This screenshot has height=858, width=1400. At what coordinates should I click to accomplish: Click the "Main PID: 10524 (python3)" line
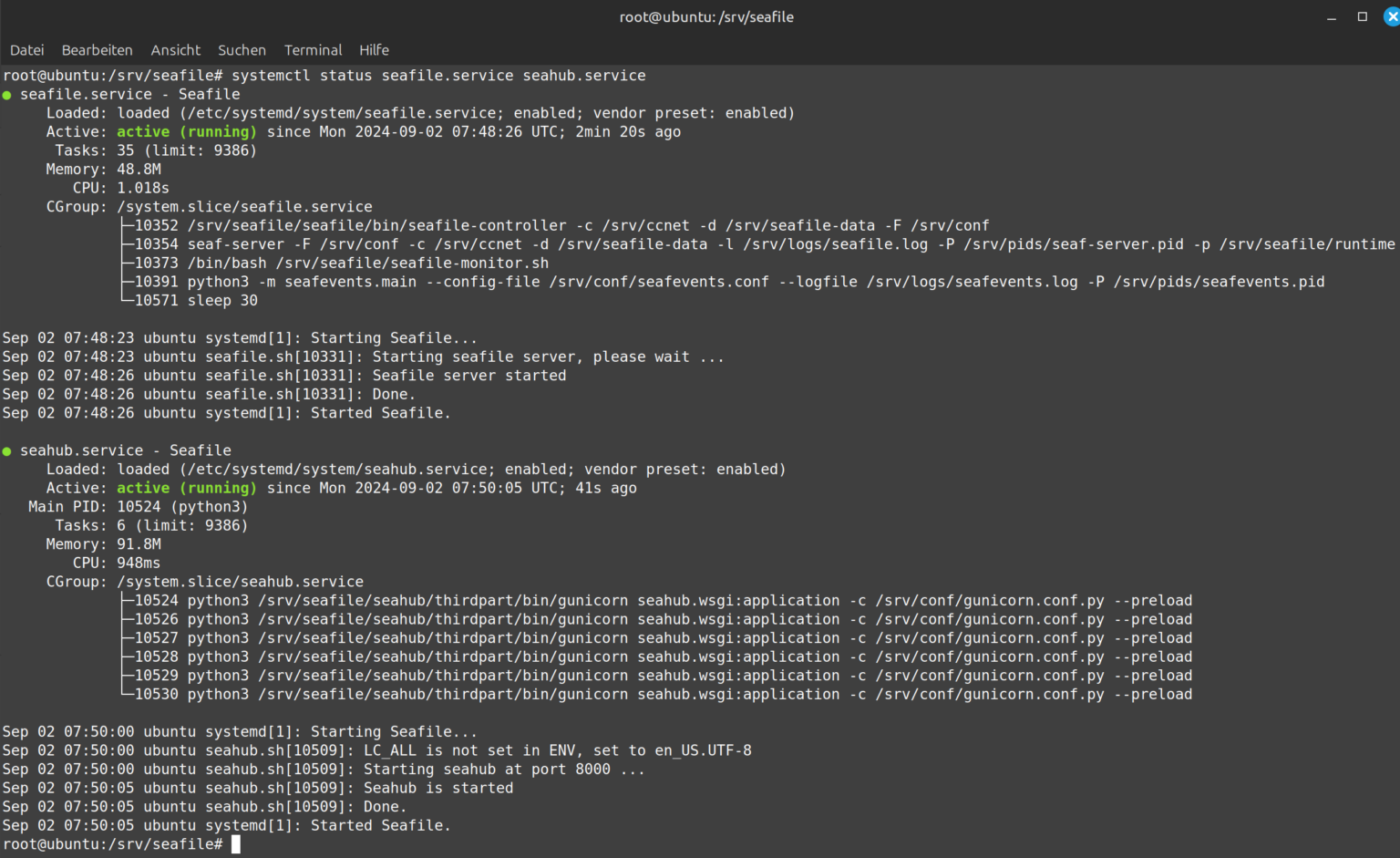click(x=138, y=507)
